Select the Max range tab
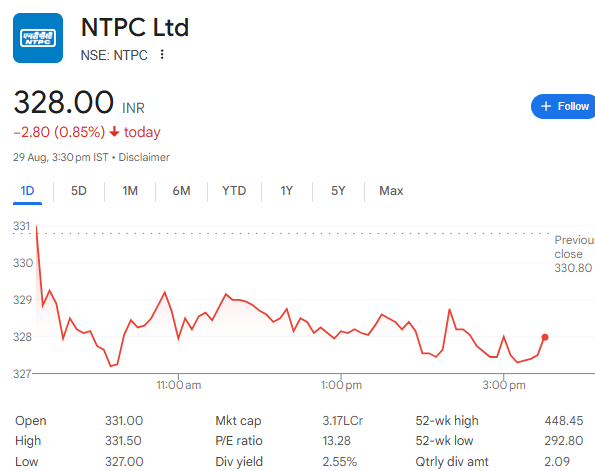This screenshot has height=471, width=595. coord(391,191)
